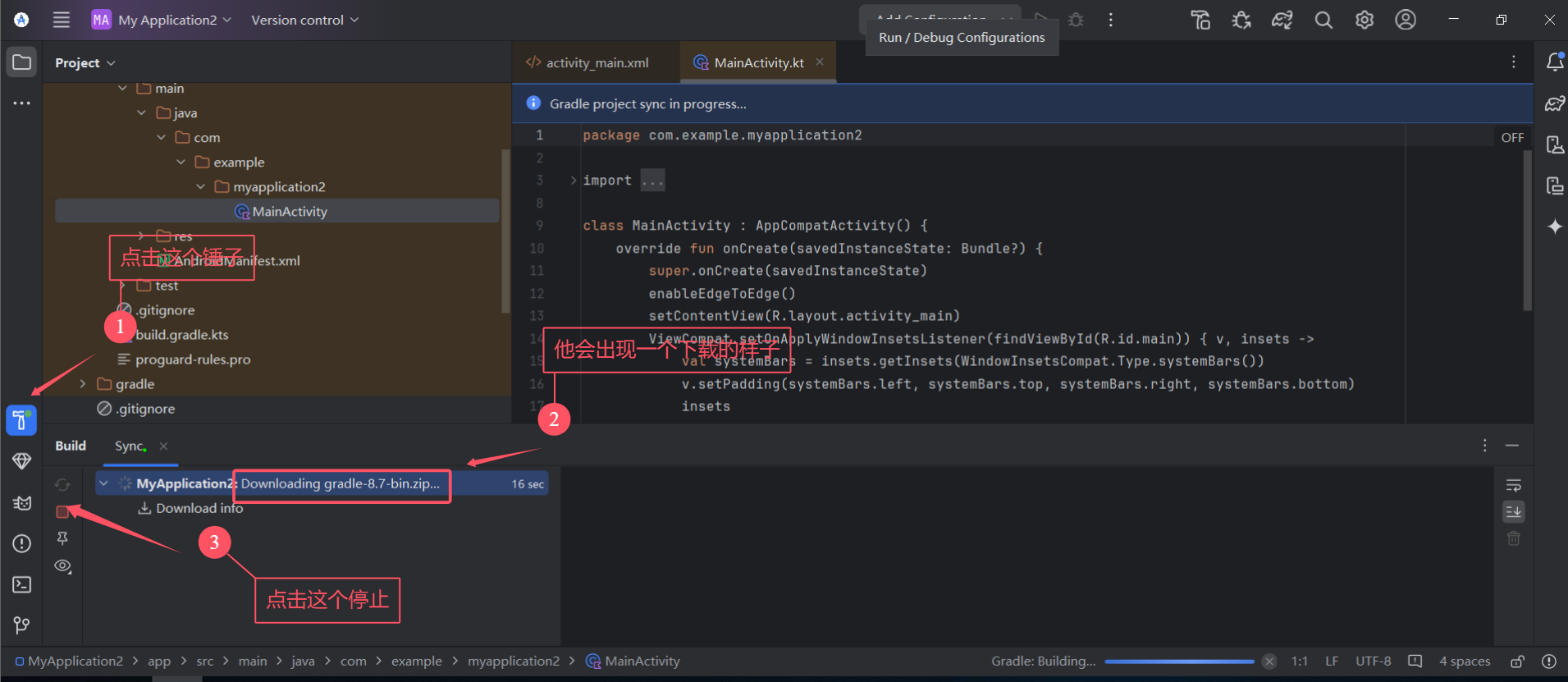
Task: Open the Version control dropdown
Action: tap(304, 21)
